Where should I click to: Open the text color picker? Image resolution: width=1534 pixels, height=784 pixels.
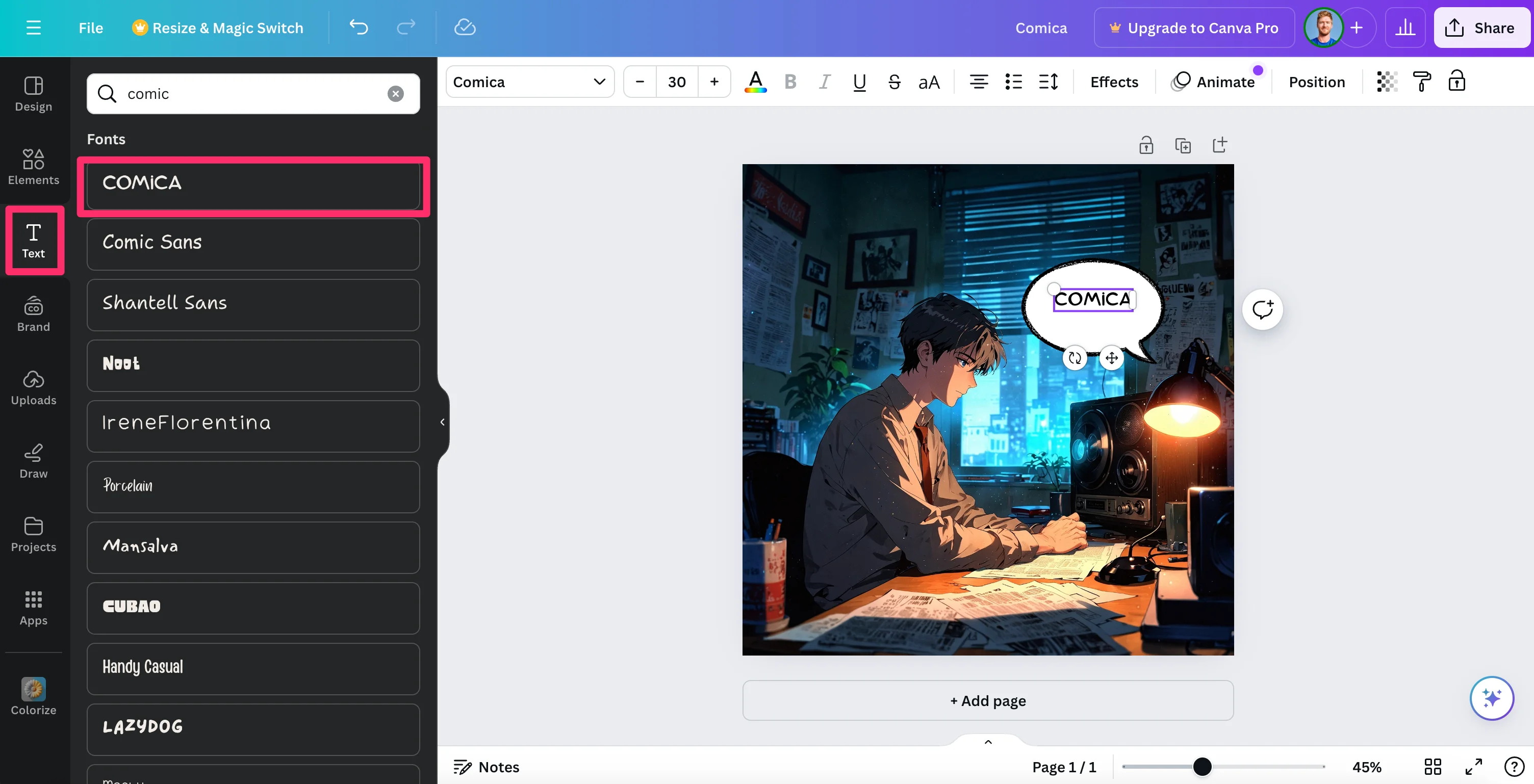point(755,82)
